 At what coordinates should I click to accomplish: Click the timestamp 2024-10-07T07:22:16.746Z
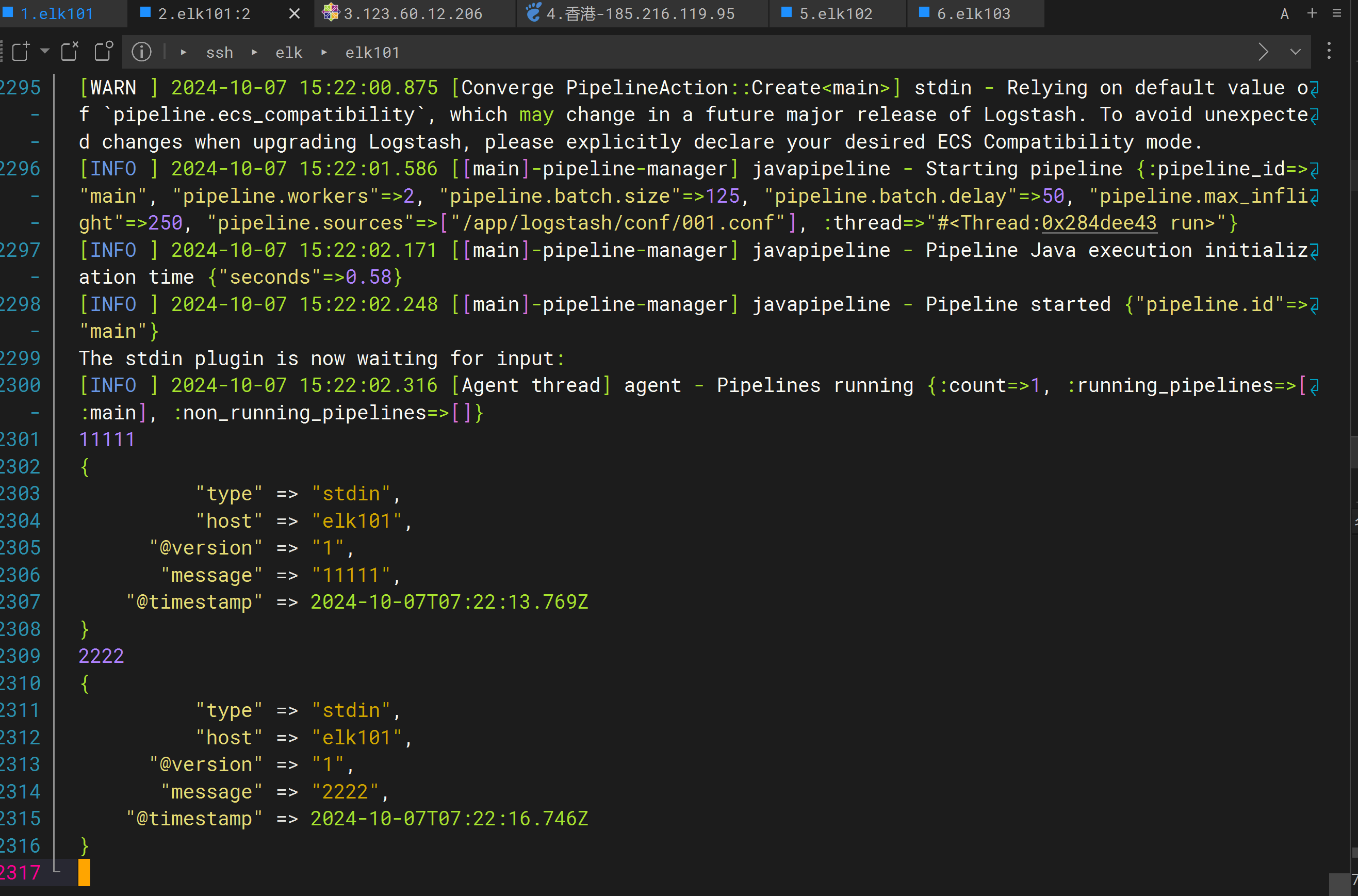449,818
